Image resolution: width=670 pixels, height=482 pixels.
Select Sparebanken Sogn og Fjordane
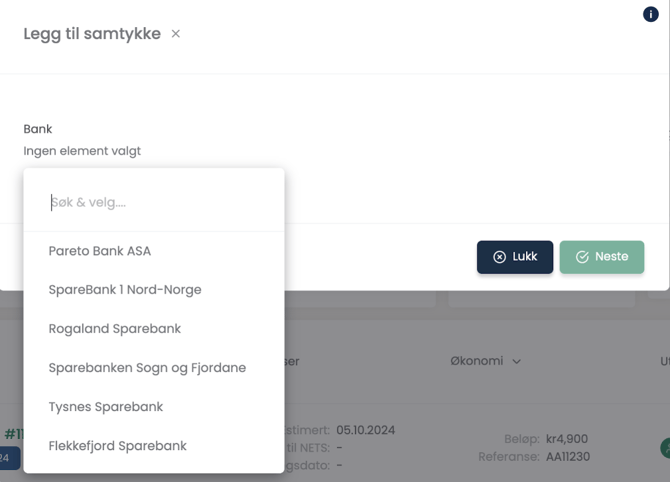coord(147,368)
